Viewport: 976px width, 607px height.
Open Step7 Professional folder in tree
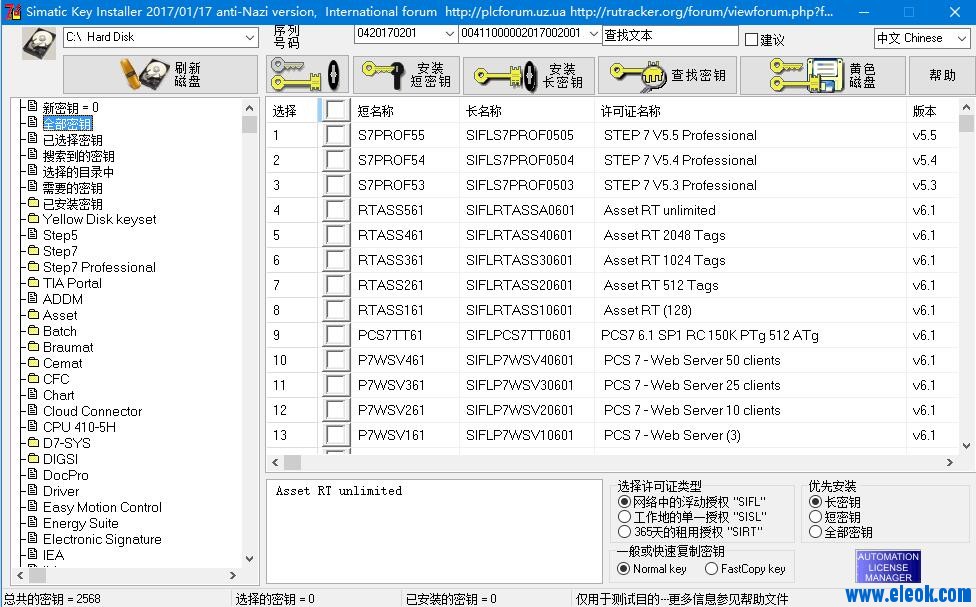[x=99, y=267]
